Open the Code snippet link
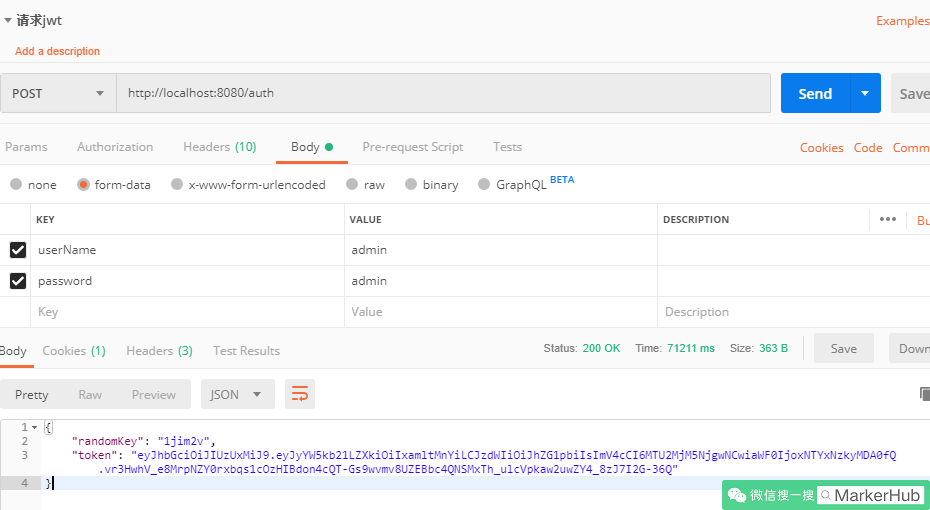930x510 pixels. tap(868, 148)
